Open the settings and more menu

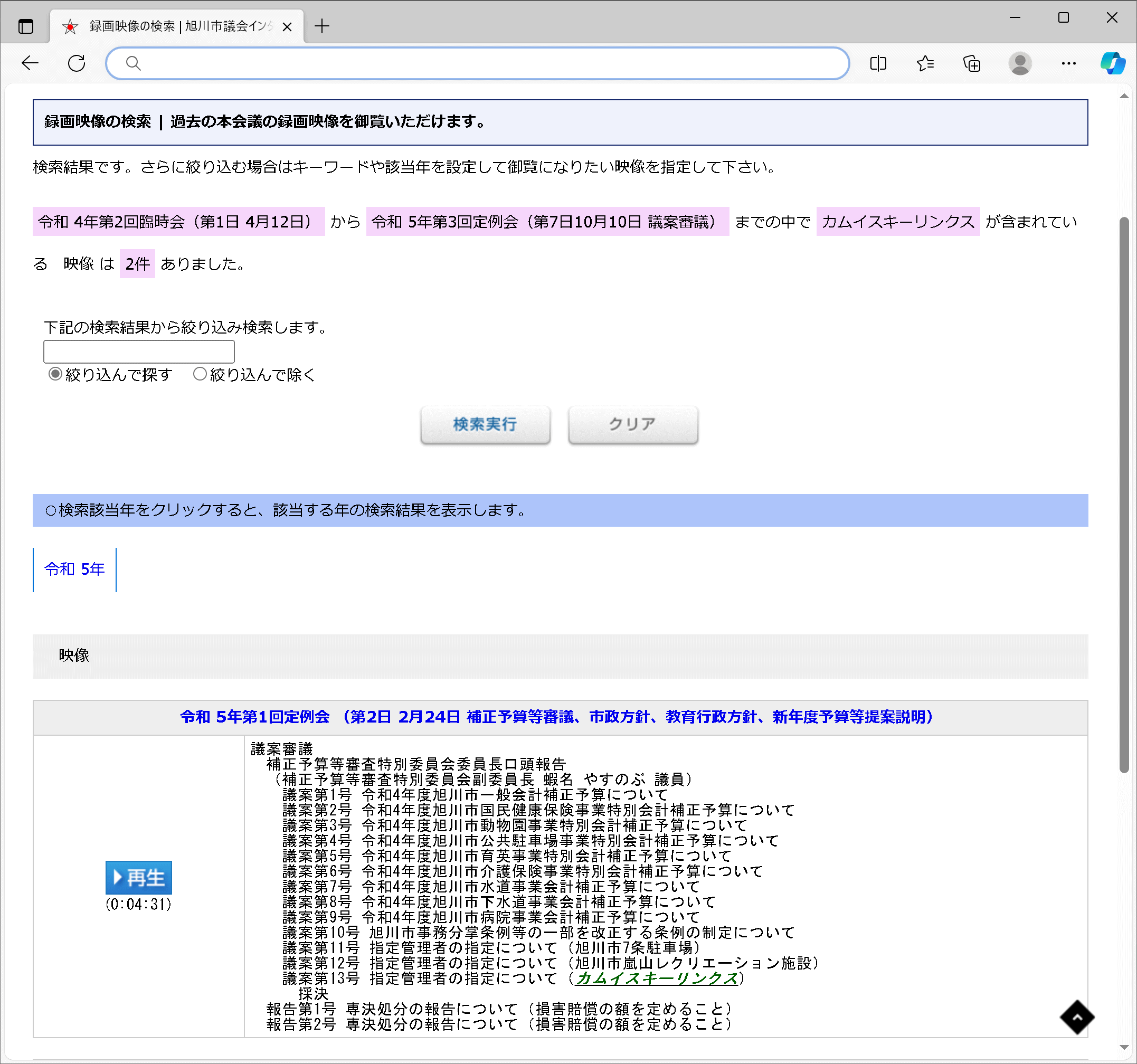(x=1068, y=63)
